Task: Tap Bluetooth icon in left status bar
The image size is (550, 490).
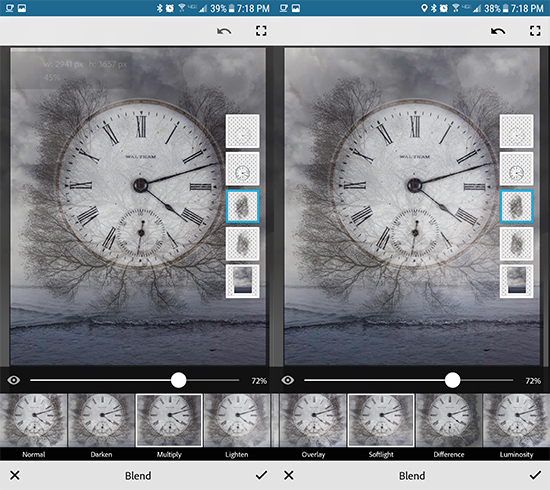Action: 160,8
